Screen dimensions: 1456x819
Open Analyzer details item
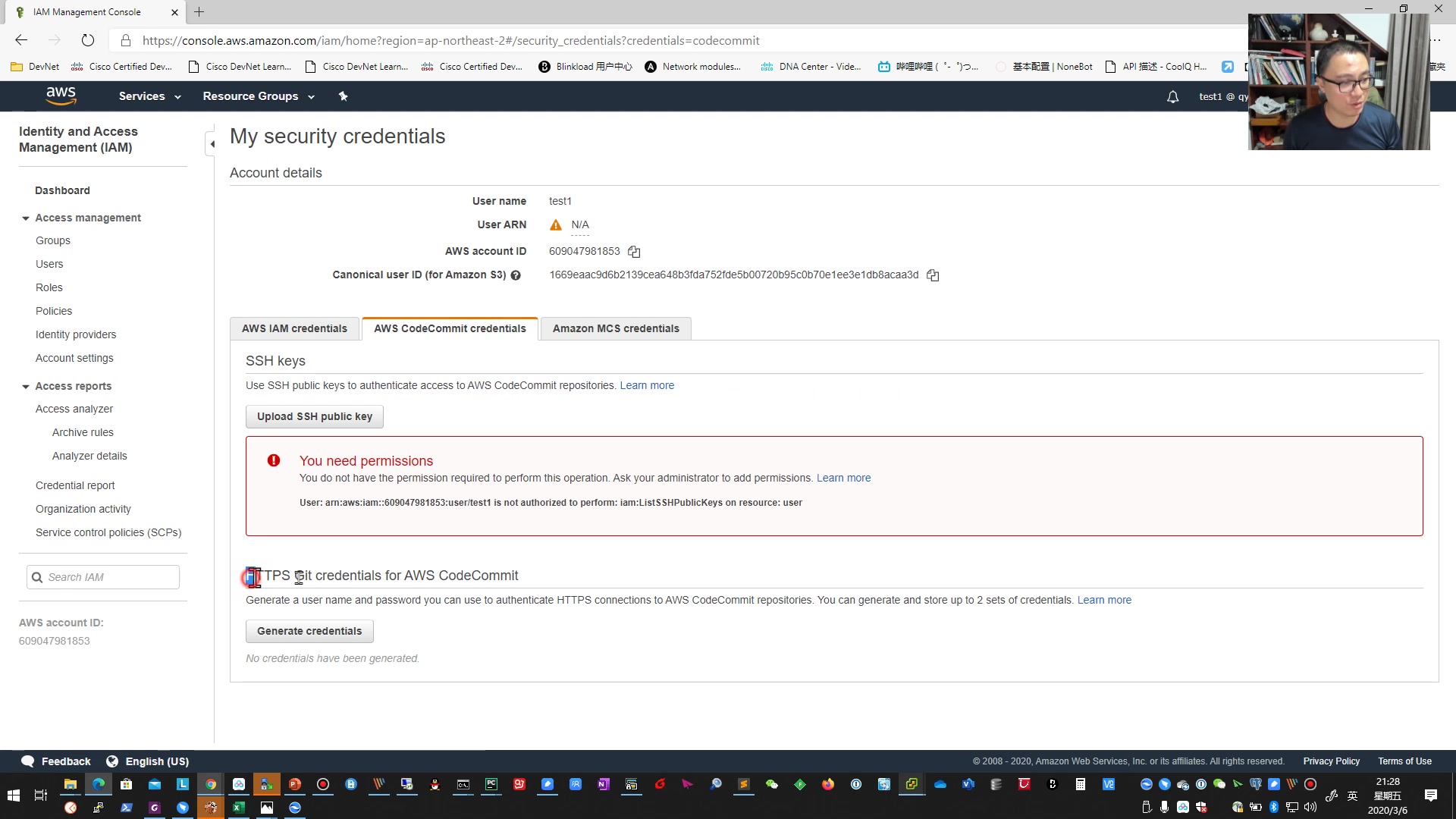89,456
